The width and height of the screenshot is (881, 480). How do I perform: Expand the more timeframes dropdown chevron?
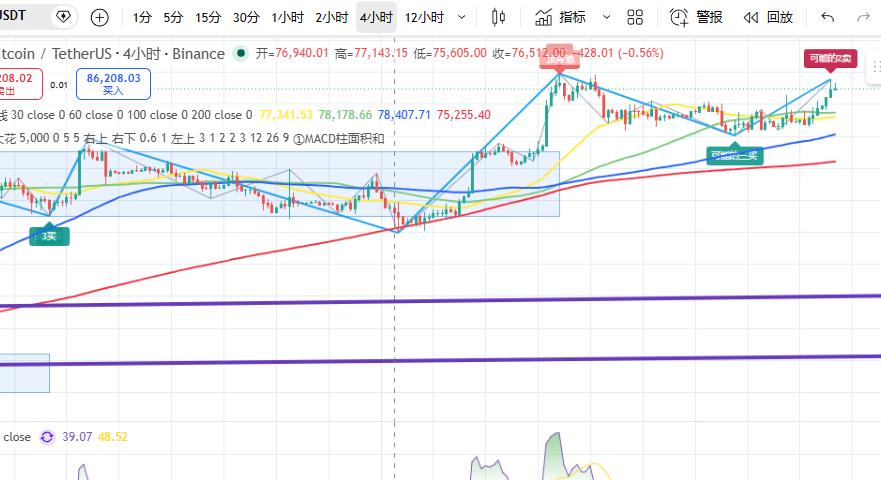462,18
